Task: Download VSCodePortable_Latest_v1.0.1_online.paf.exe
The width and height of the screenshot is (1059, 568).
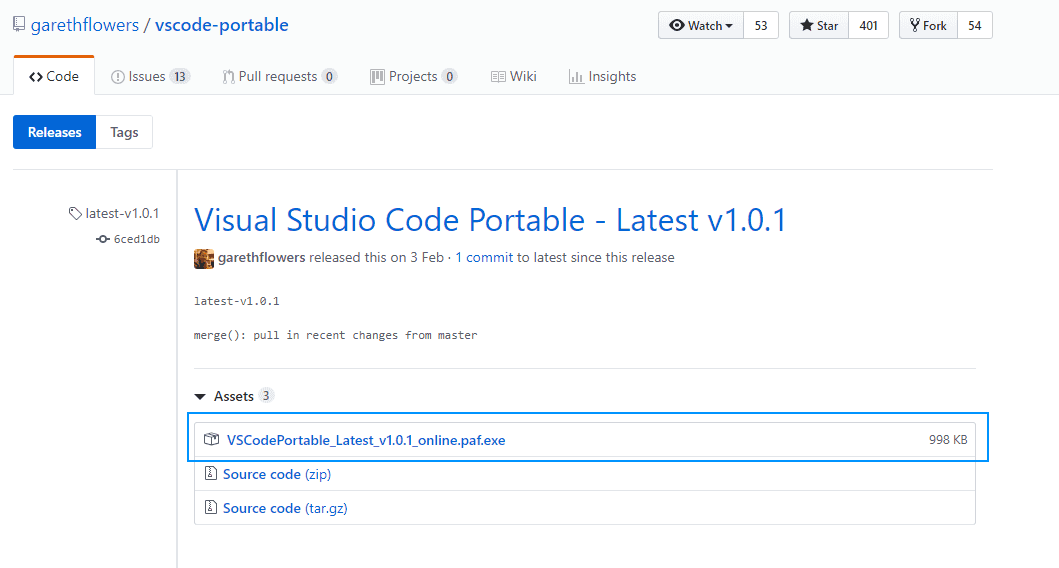Action: pyautogui.click(x=366, y=440)
